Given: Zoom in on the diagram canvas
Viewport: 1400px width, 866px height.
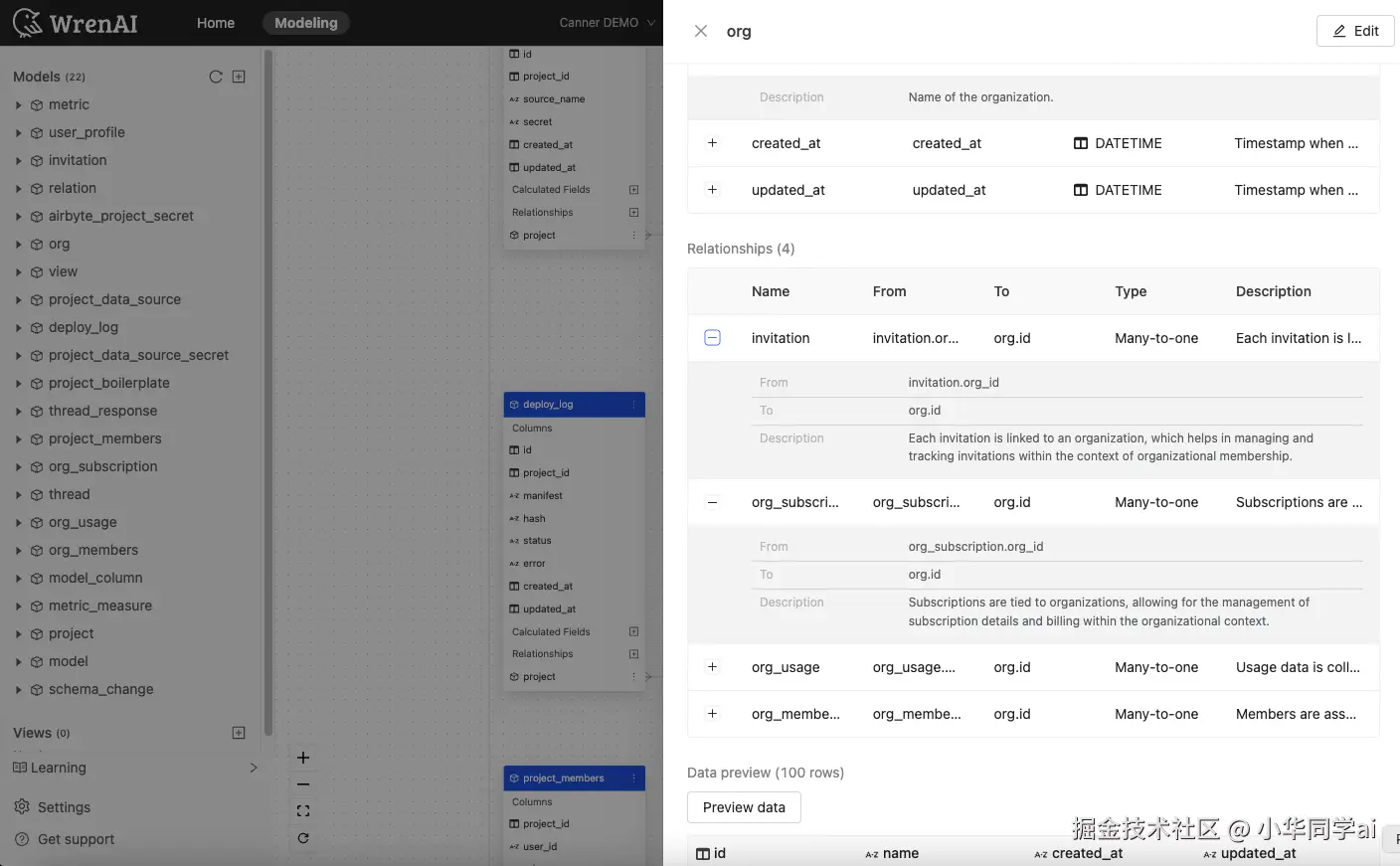Looking at the screenshot, I should pyautogui.click(x=303, y=758).
